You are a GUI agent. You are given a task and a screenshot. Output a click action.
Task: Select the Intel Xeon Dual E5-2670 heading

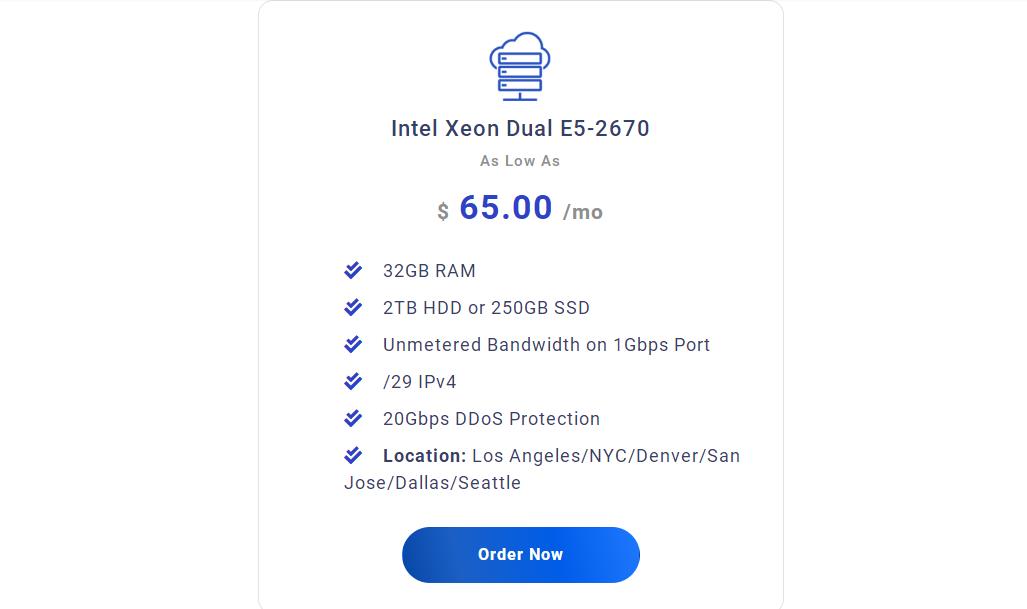pos(520,128)
